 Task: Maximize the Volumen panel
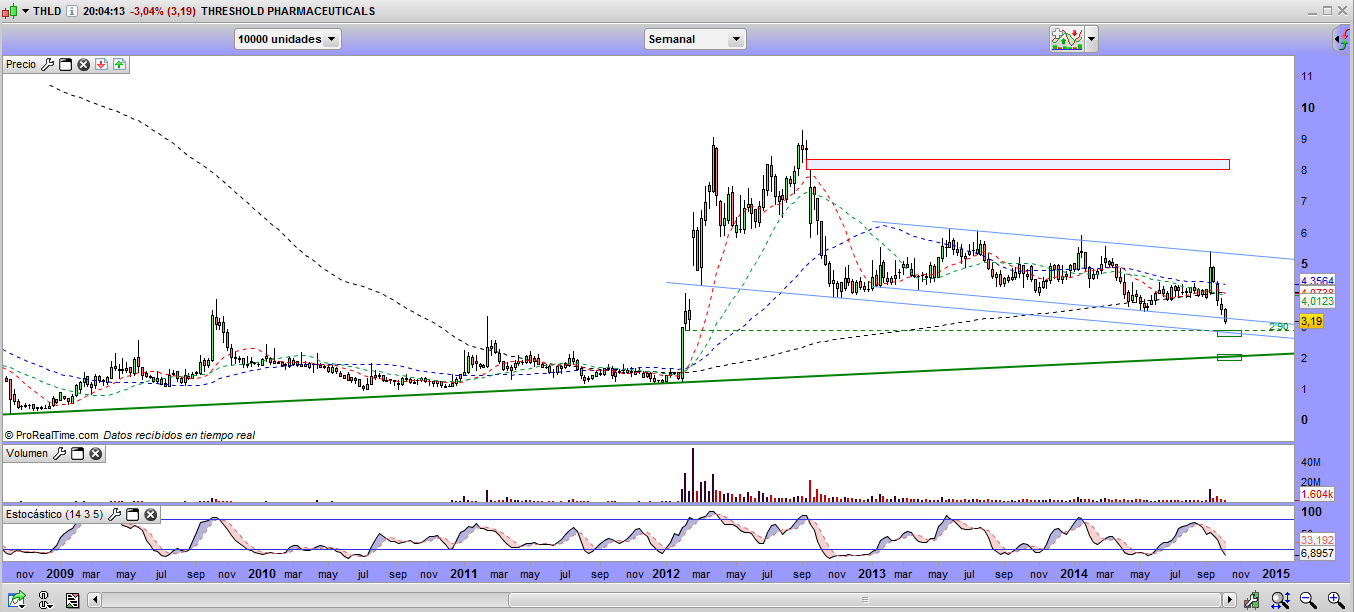tap(77, 453)
